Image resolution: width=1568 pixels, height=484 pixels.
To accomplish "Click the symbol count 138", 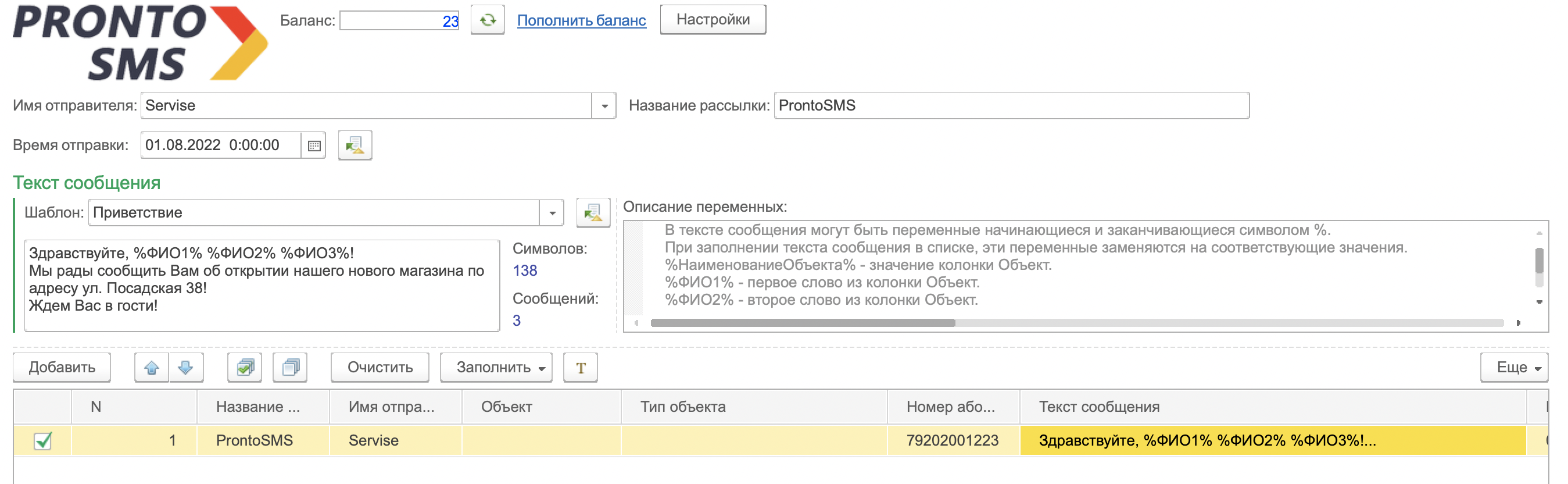I will pos(525,271).
